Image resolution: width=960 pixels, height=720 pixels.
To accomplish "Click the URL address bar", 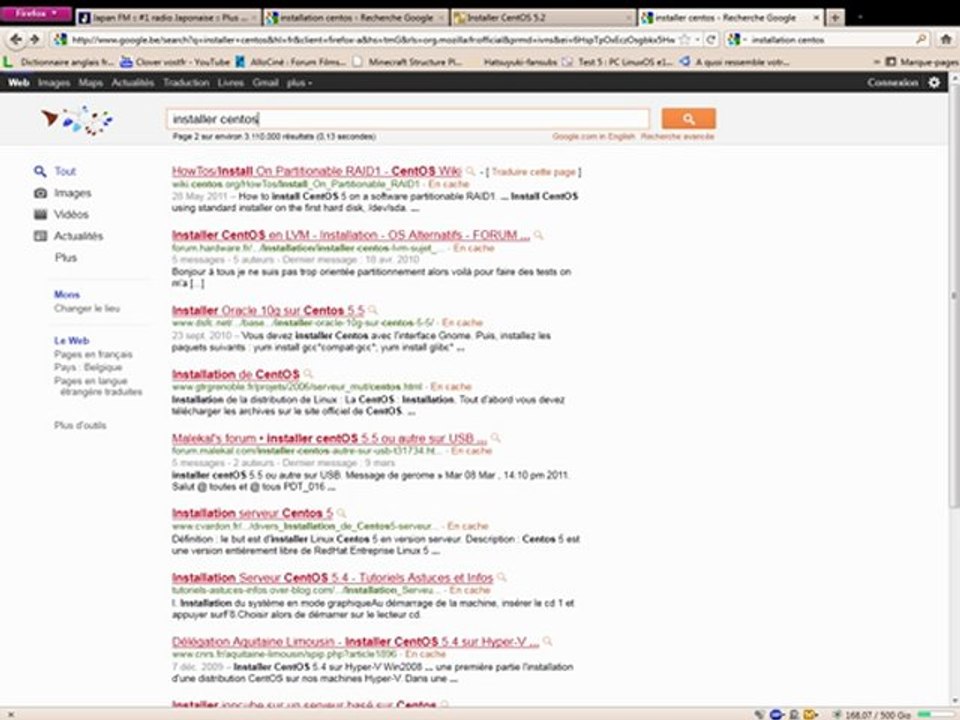I will pyautogui.click(x=372, y=40).
